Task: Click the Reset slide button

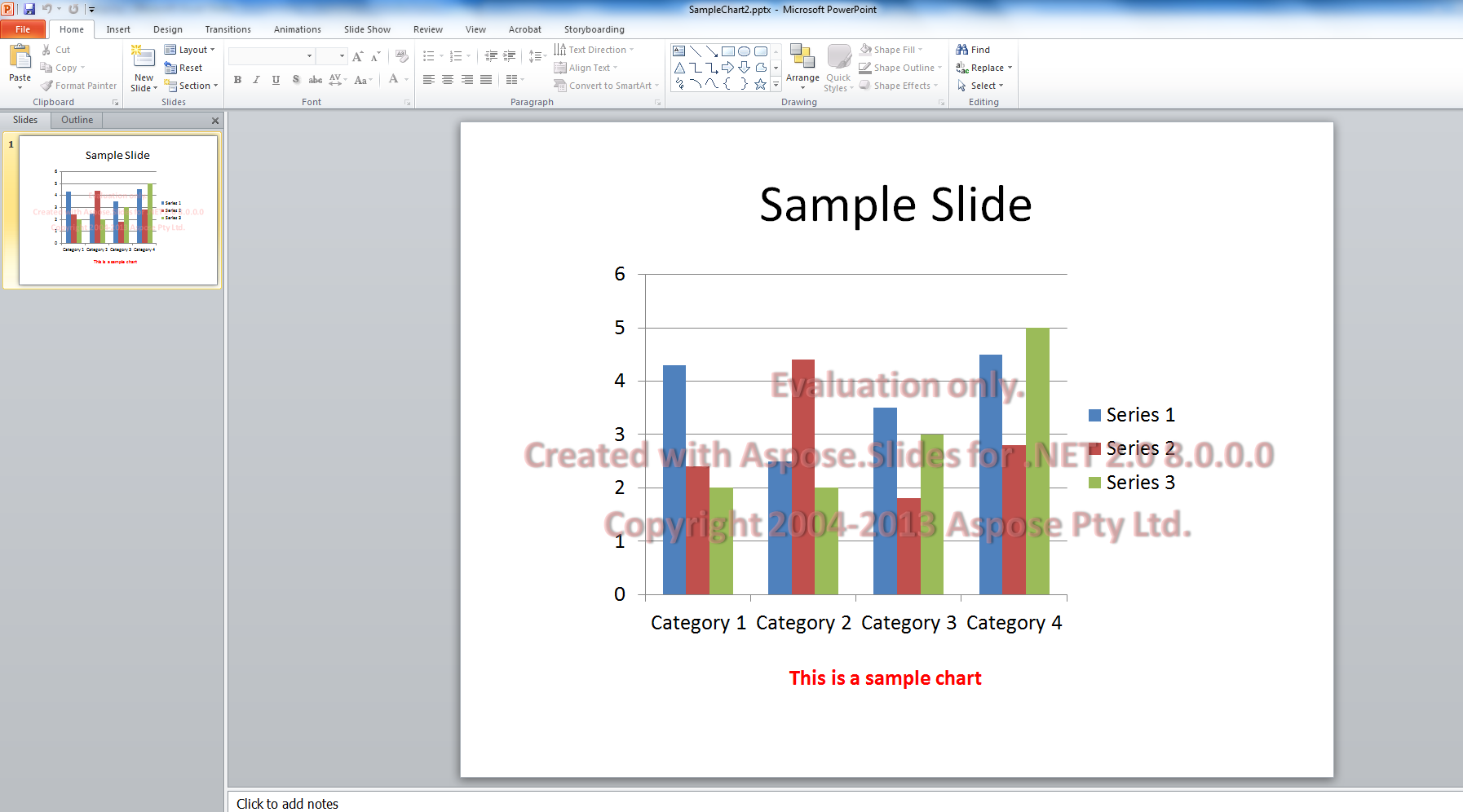Action: coord(183,68)
